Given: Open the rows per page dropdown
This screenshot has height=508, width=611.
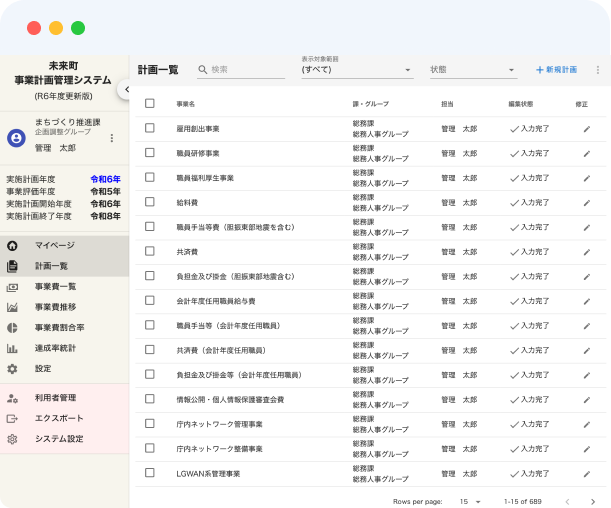Looking at the screenshot, I should (x=469, y=500).
